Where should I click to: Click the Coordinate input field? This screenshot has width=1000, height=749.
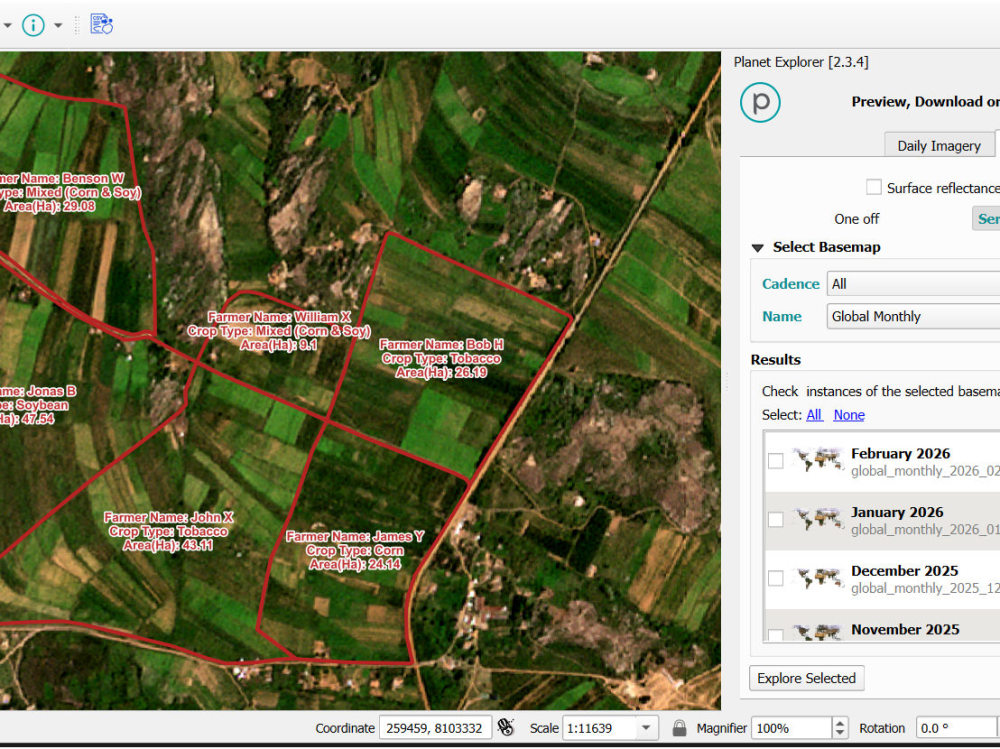435,728
